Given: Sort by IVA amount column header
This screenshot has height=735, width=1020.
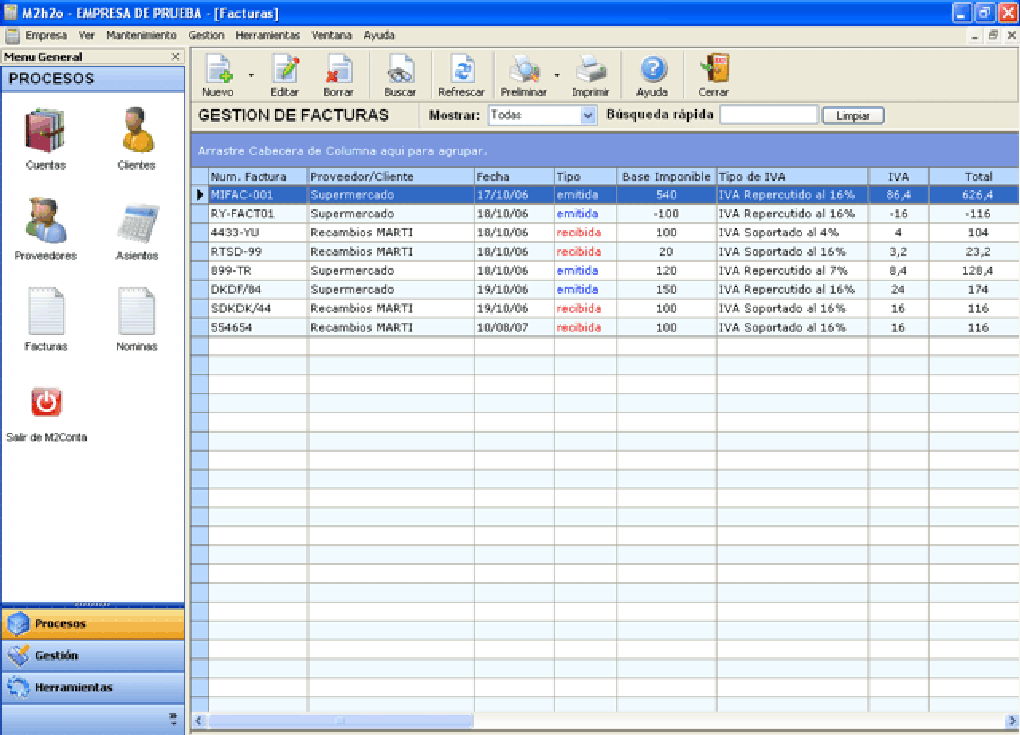Looking at the screenshot, I should click(x=898, y=176).
